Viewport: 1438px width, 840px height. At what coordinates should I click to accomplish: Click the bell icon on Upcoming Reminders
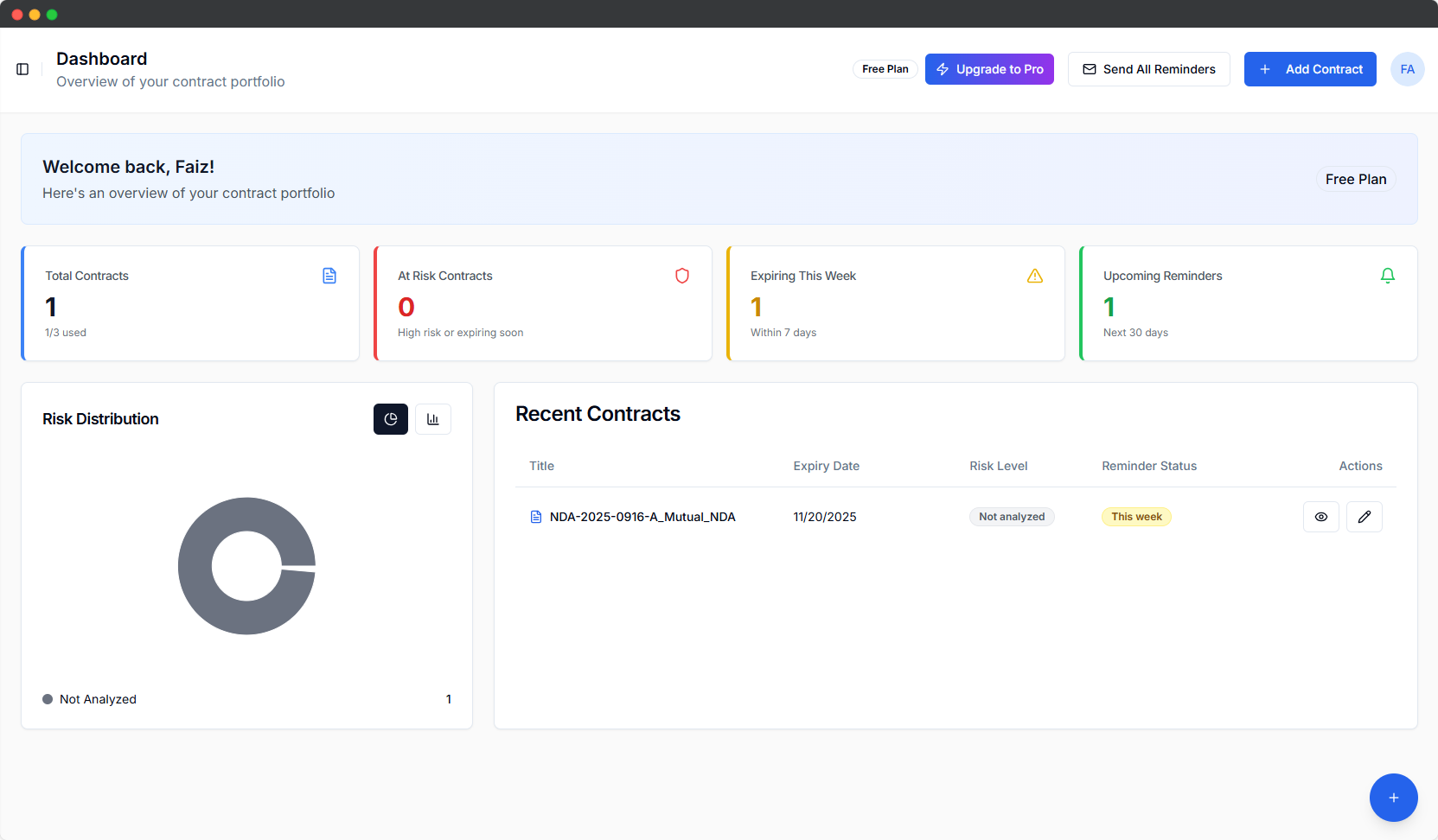(x=1388, y=275)
